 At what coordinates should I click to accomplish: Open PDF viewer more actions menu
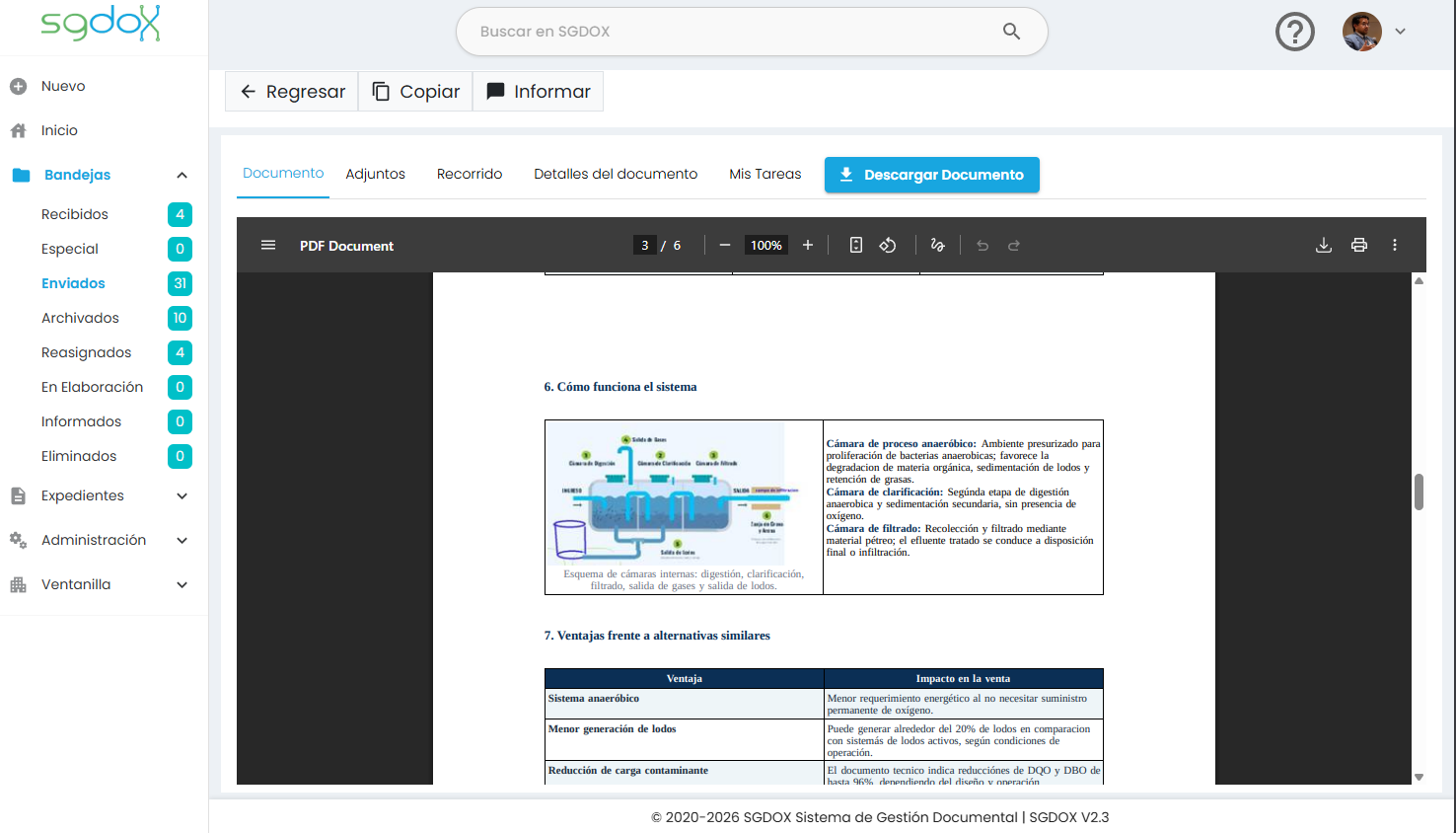coord(1395,245)
